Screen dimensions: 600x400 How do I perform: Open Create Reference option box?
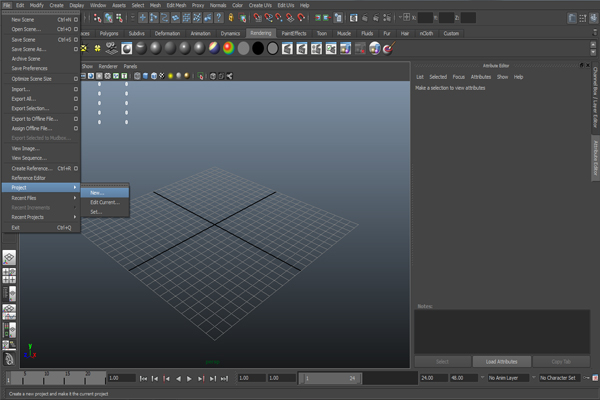coord(76,168)
